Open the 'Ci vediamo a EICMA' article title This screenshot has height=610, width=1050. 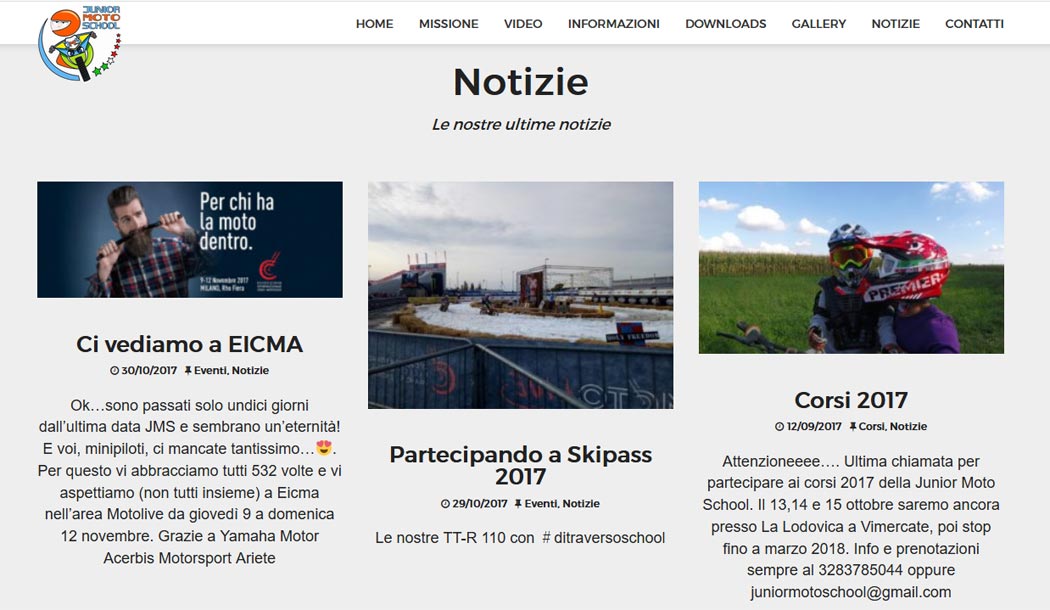190,344
